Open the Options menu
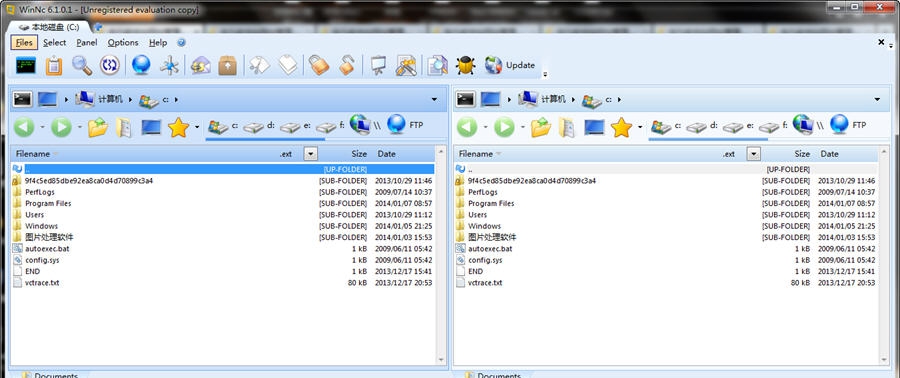900x378 pixels. click(x=123, y=42)
